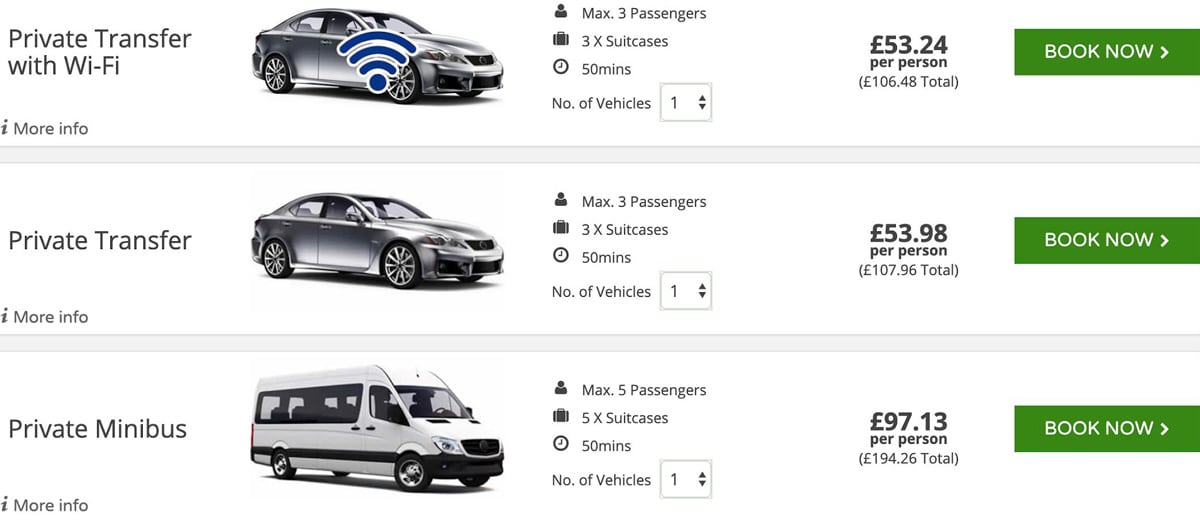The image size is (1200, 520).
Task: Open No. of Vehicles dropdown for Wi-Fi transfer
Action: [686, 103]
